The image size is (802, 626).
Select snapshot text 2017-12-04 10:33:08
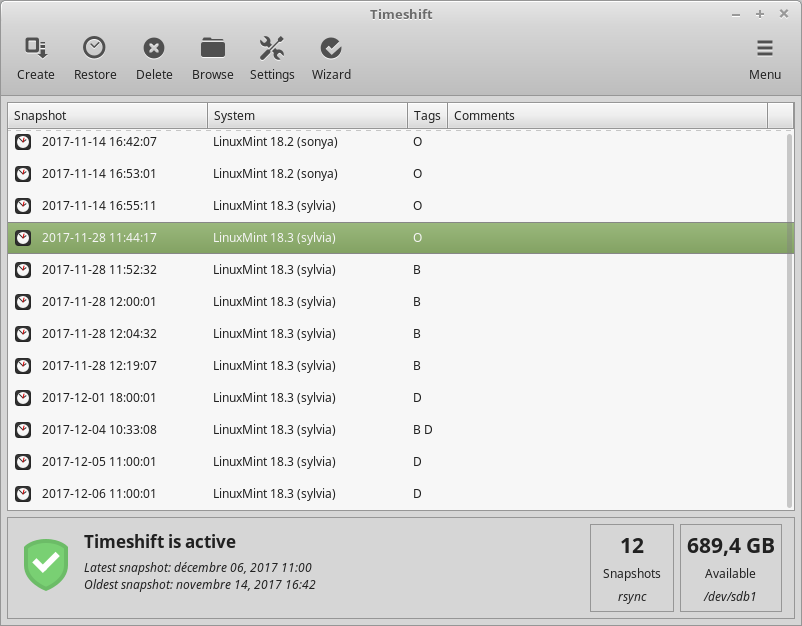click(x=99, y=430)
